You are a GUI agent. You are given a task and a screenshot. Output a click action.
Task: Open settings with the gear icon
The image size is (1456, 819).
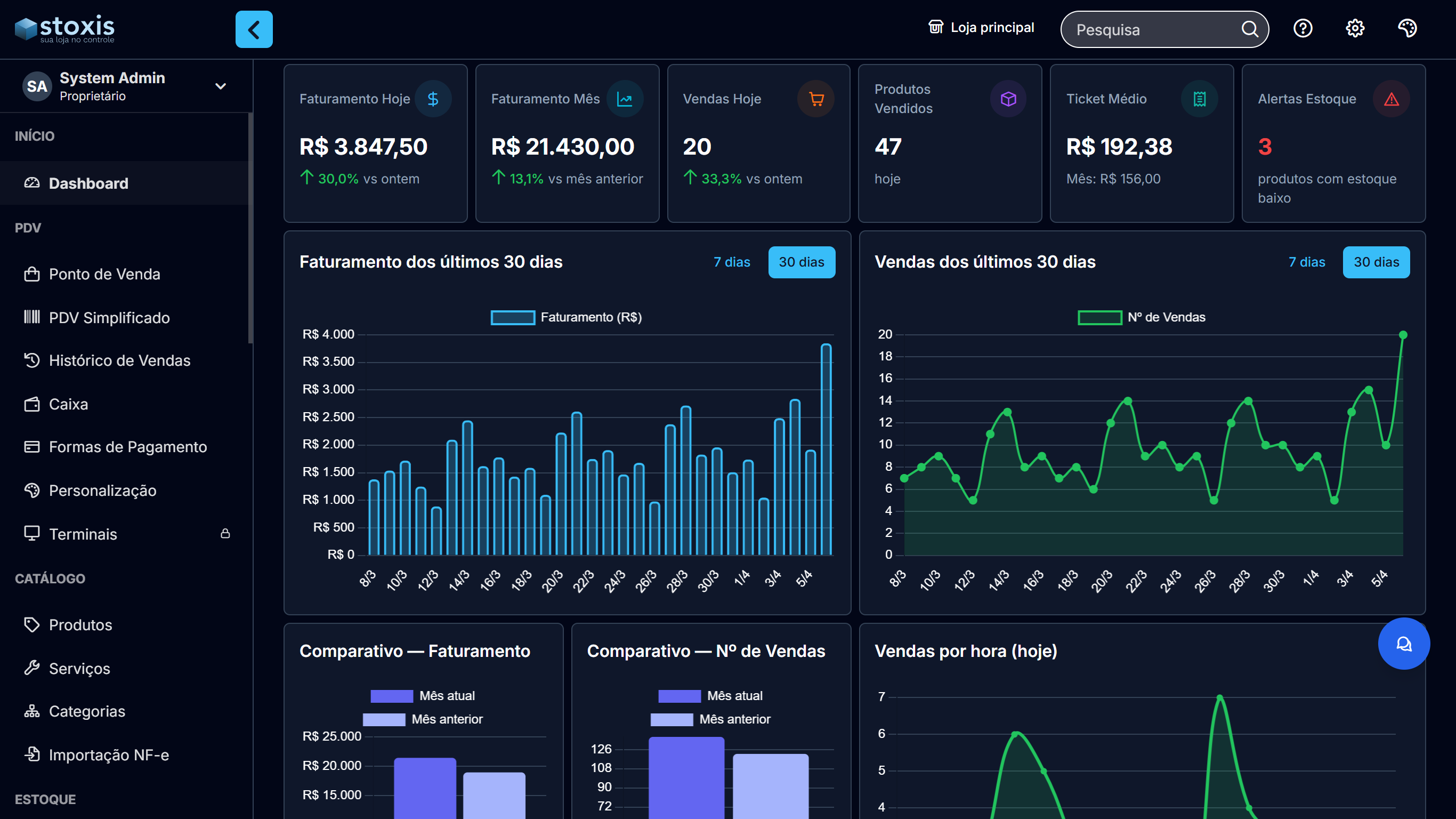tap(1355, 28)
